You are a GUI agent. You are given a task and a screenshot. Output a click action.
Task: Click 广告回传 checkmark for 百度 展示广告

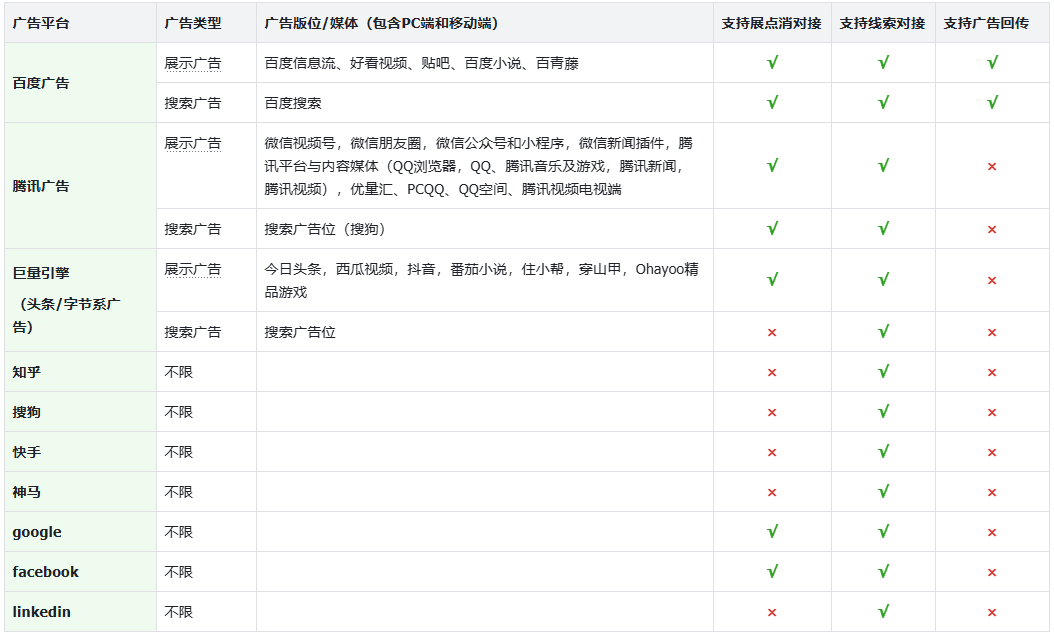[992, 62]
